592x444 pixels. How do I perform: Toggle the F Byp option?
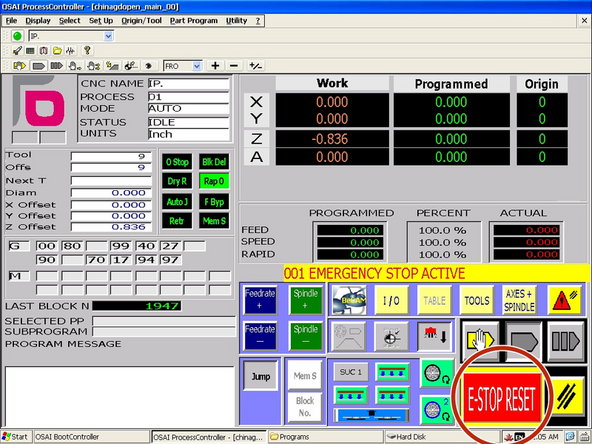click(x=214, y=202)
